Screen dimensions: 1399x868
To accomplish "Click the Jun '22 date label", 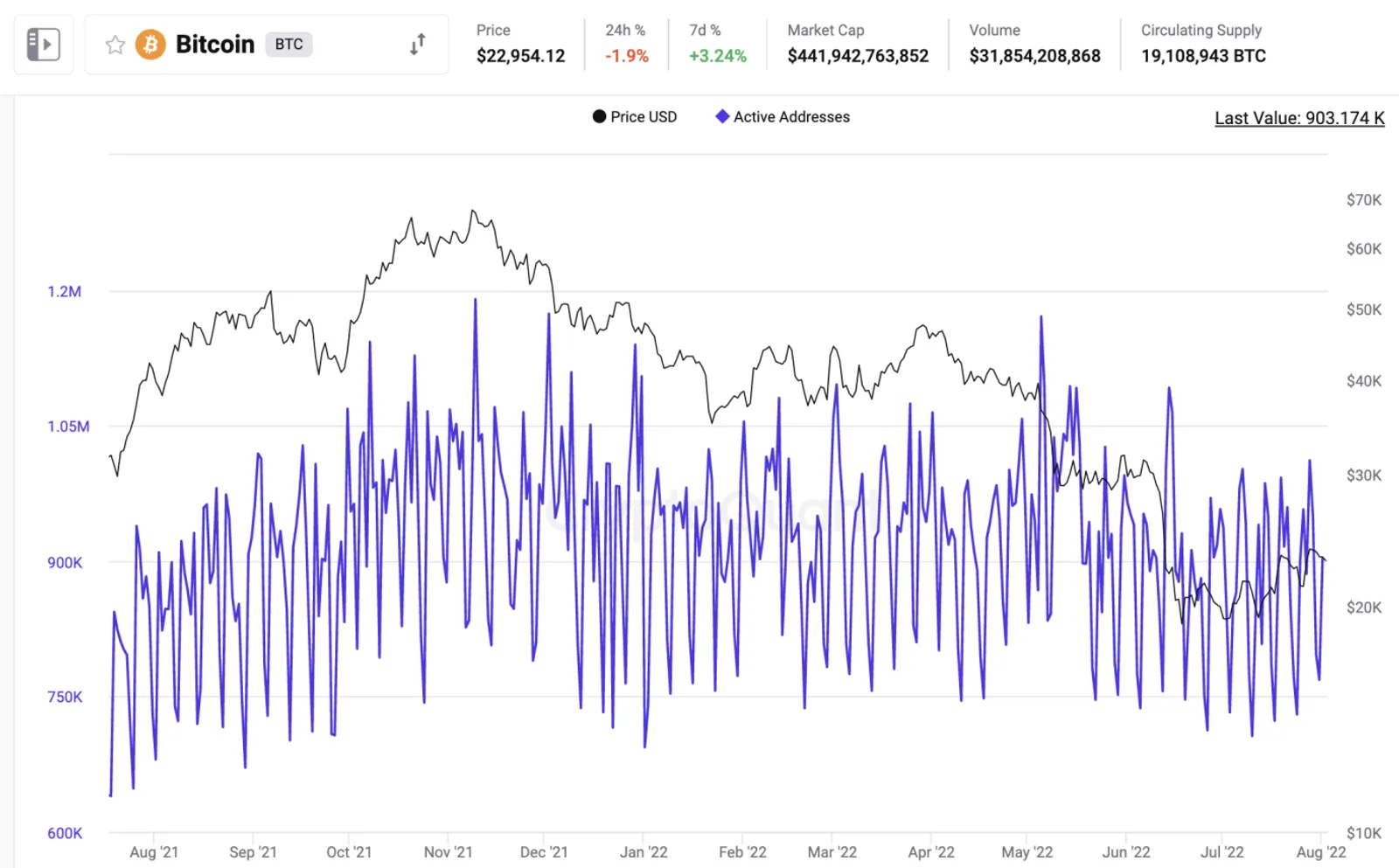I will pyautogui.click(x=1126, y=852).
